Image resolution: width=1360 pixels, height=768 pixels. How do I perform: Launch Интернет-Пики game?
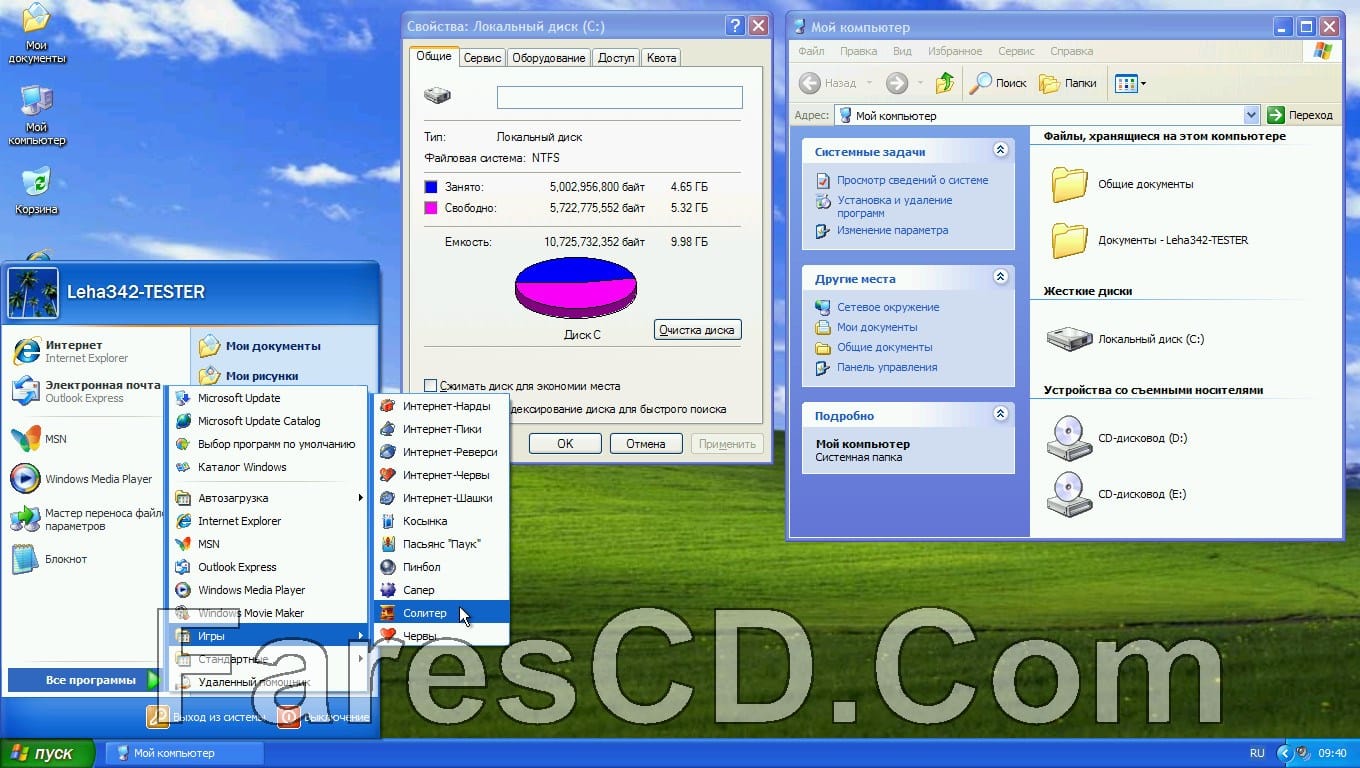[442, 429]
